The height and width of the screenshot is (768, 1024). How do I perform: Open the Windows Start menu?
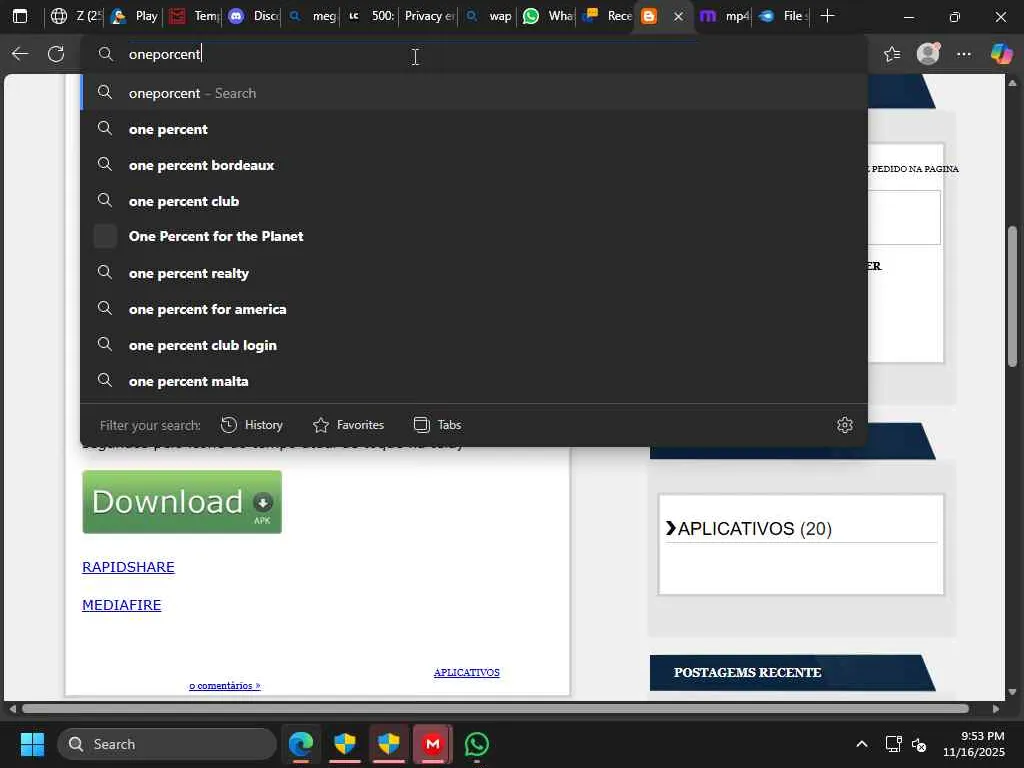tap(32, 744)
